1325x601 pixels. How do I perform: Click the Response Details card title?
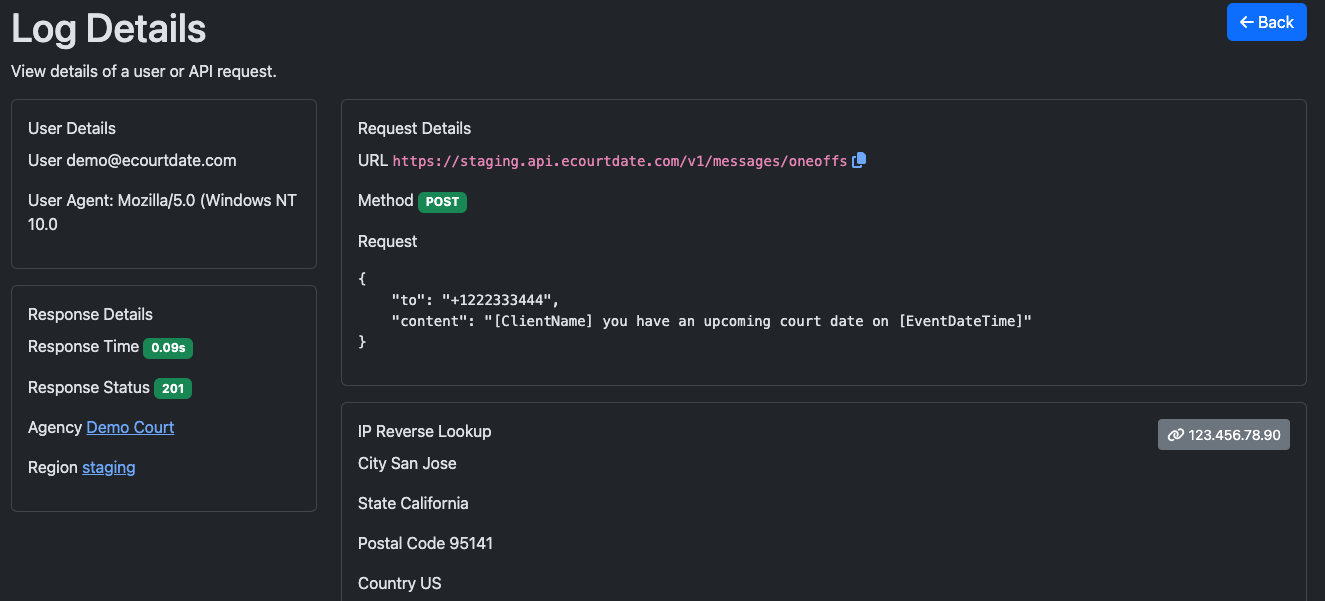(x=90, y=314)
